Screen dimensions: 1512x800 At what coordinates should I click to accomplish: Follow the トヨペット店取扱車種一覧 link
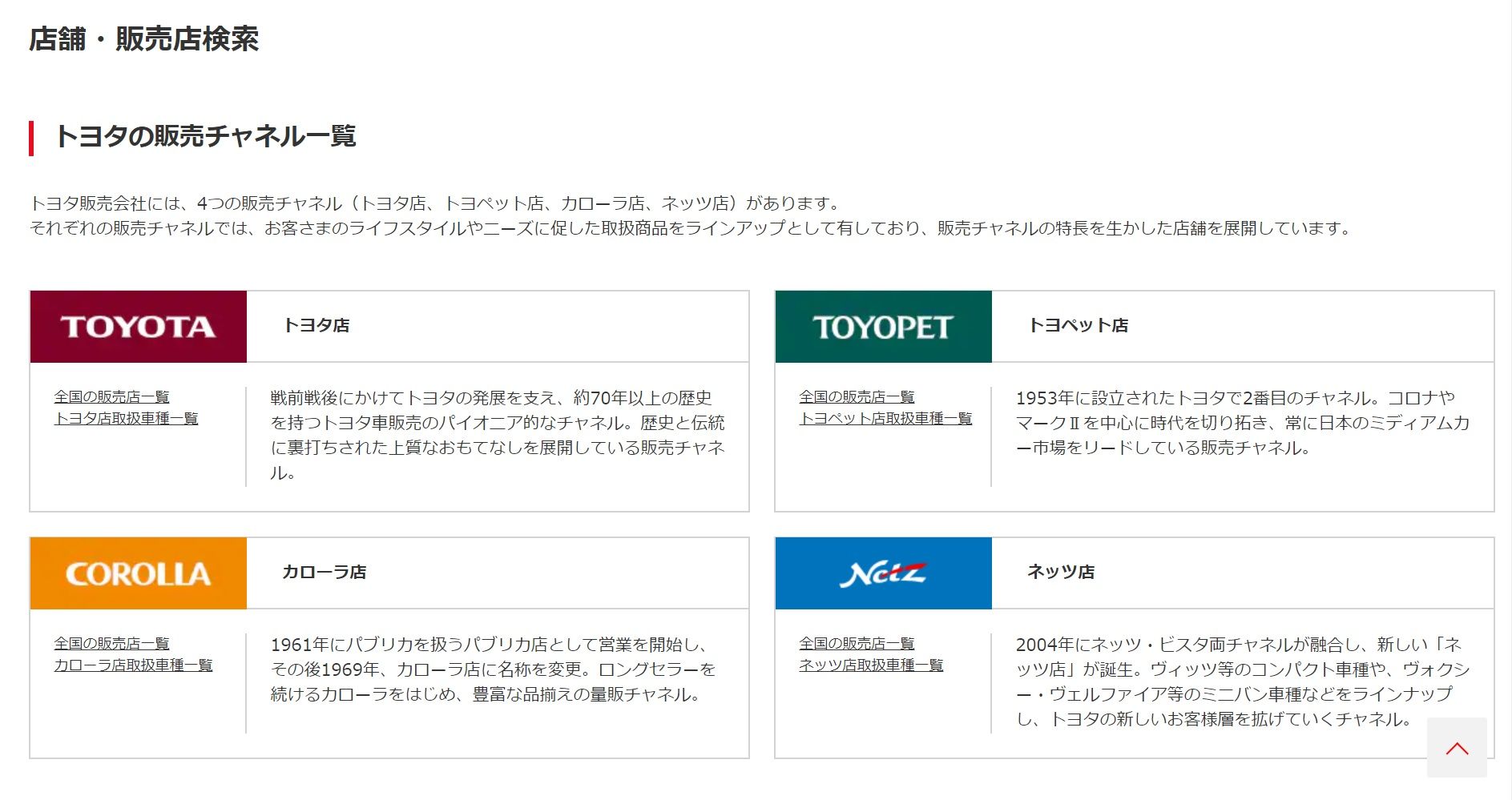(885, 419)
